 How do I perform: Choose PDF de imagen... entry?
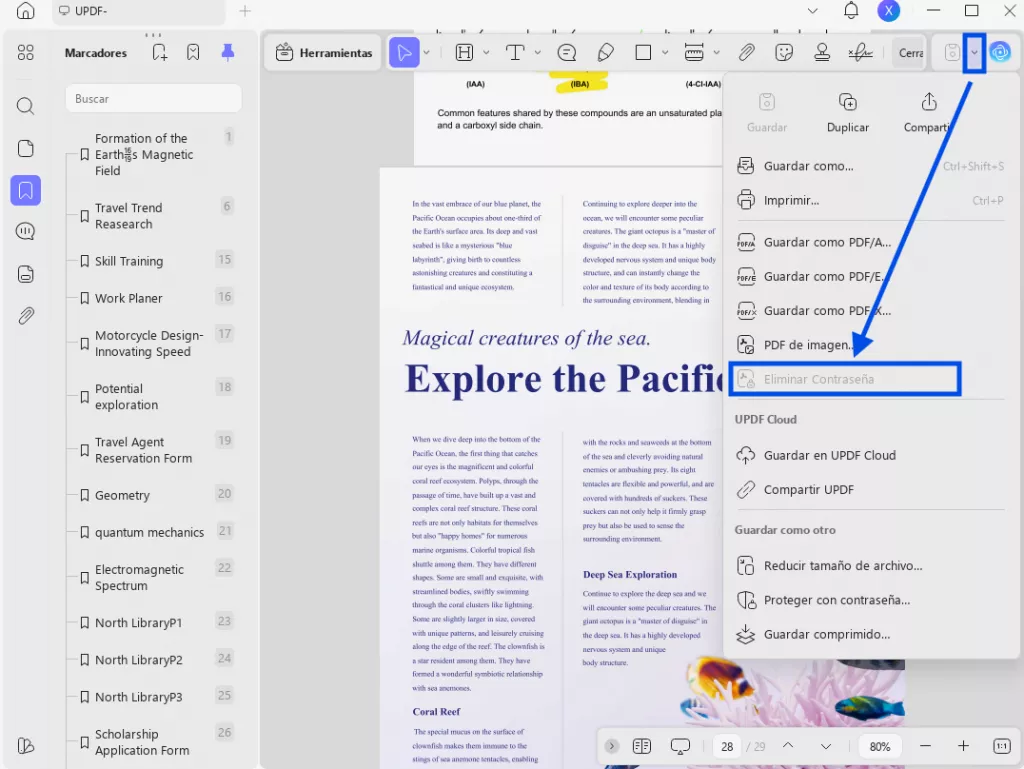(x=871, y=345)
